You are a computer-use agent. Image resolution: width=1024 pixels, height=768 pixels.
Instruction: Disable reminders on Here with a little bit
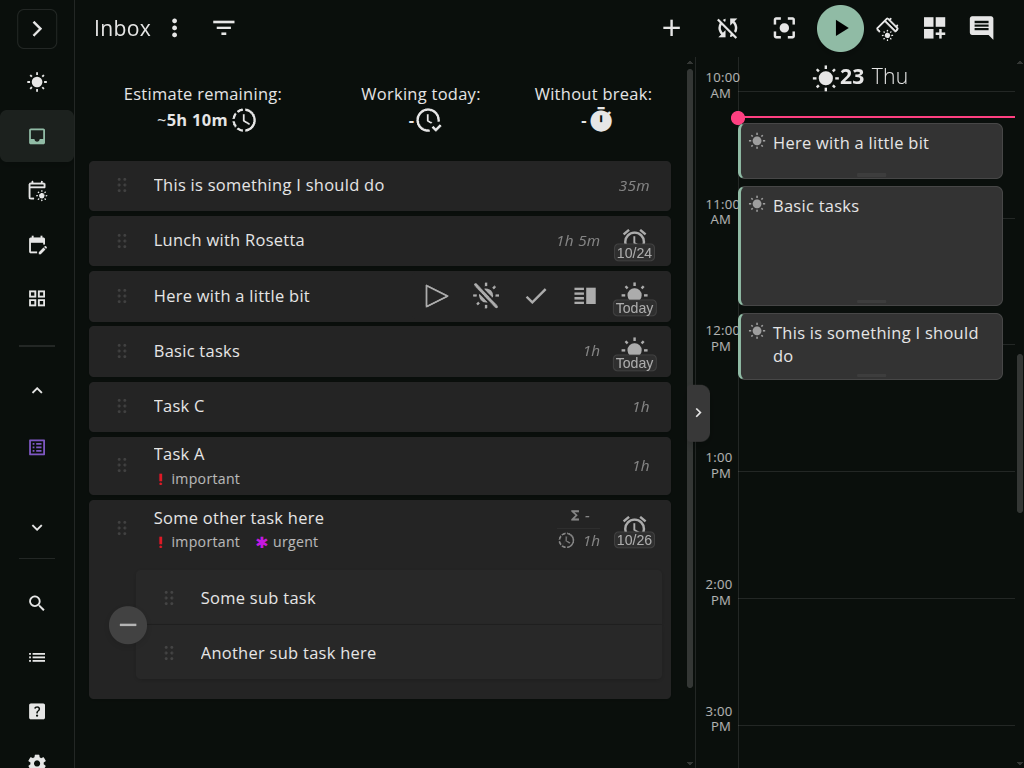(x=486, y=295)
